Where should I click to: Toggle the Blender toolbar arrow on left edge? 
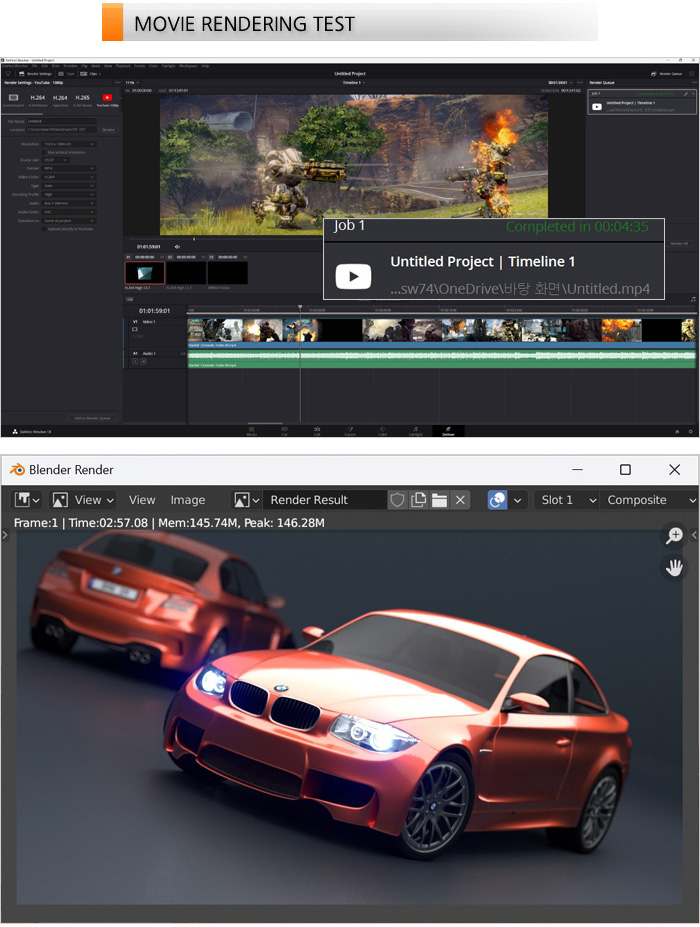point(5,535)
